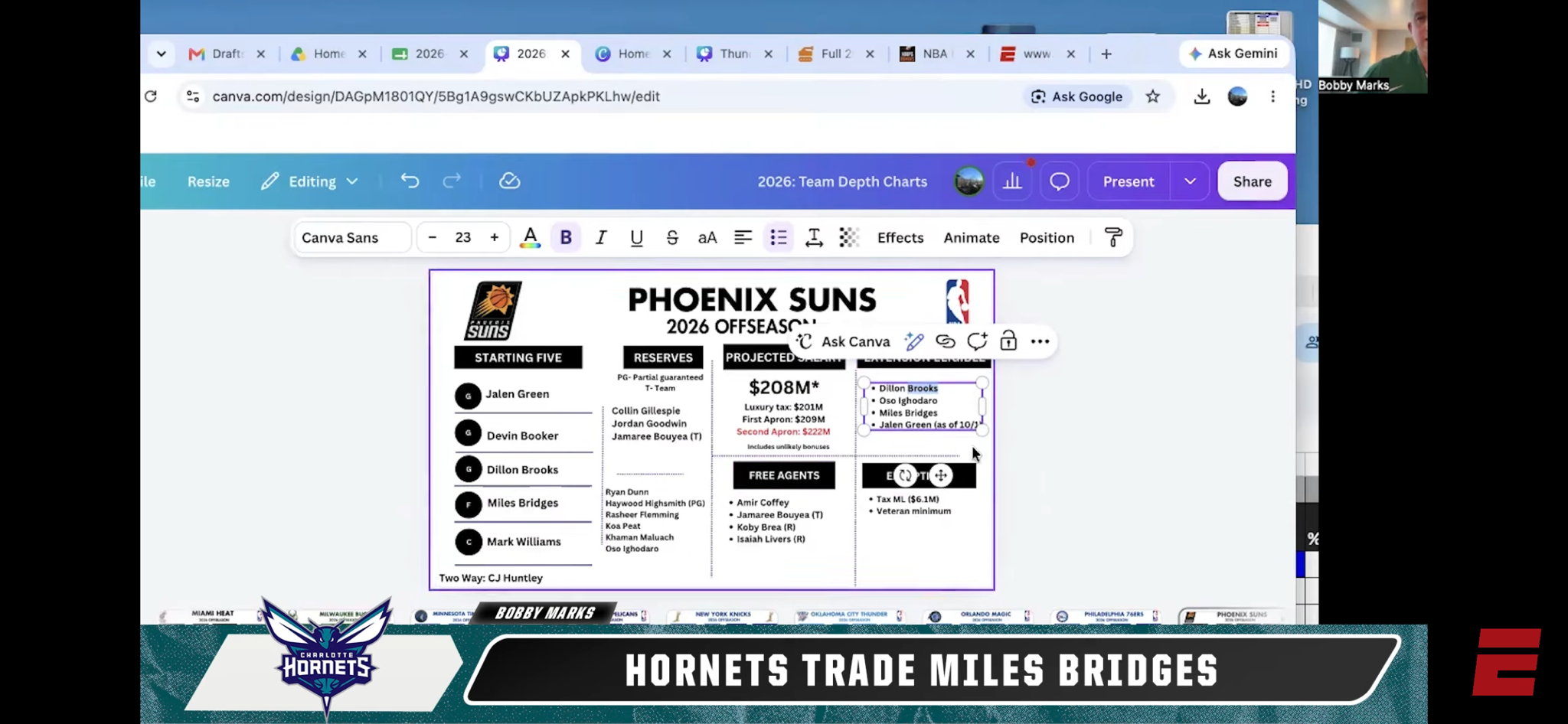Bookmark this page with star icon
The image size is (1568, 724).
pos(1153,96)
